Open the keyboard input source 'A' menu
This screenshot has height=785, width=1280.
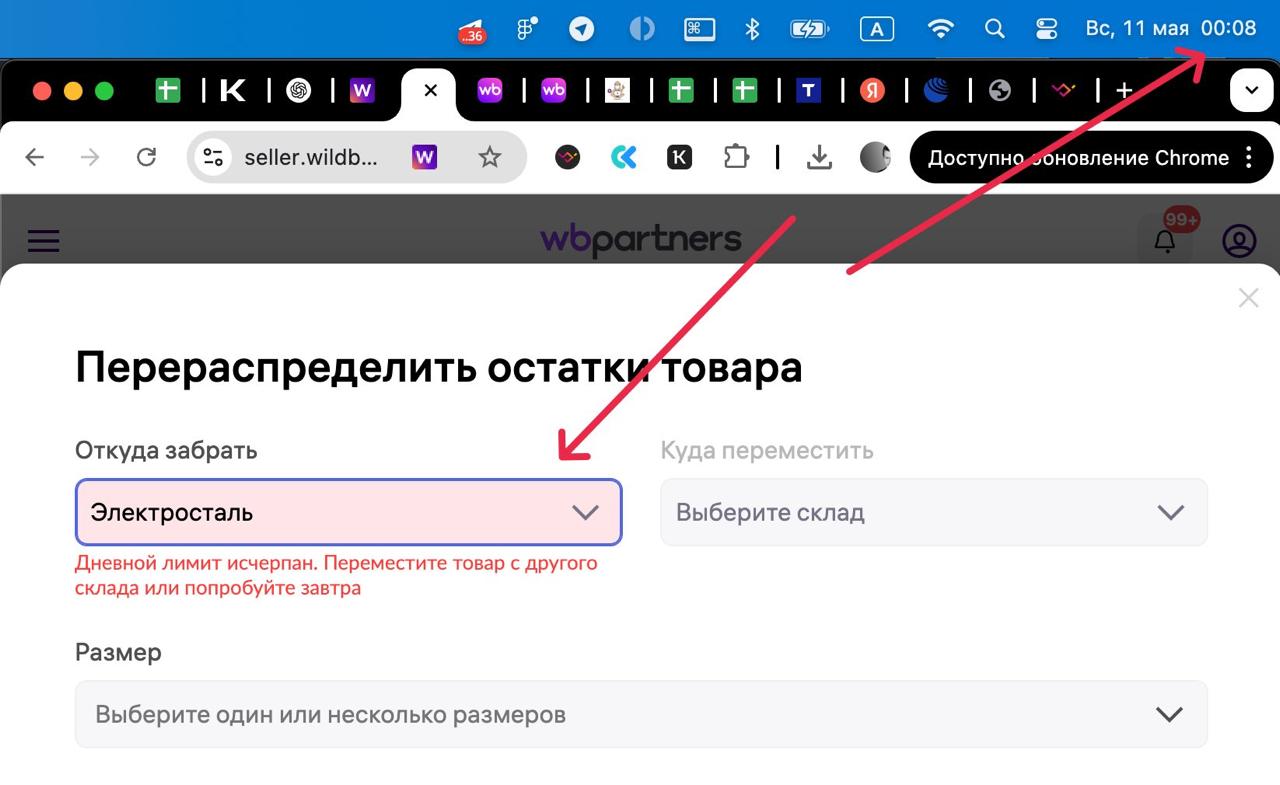pyautogui.click(x=876, y=29)
